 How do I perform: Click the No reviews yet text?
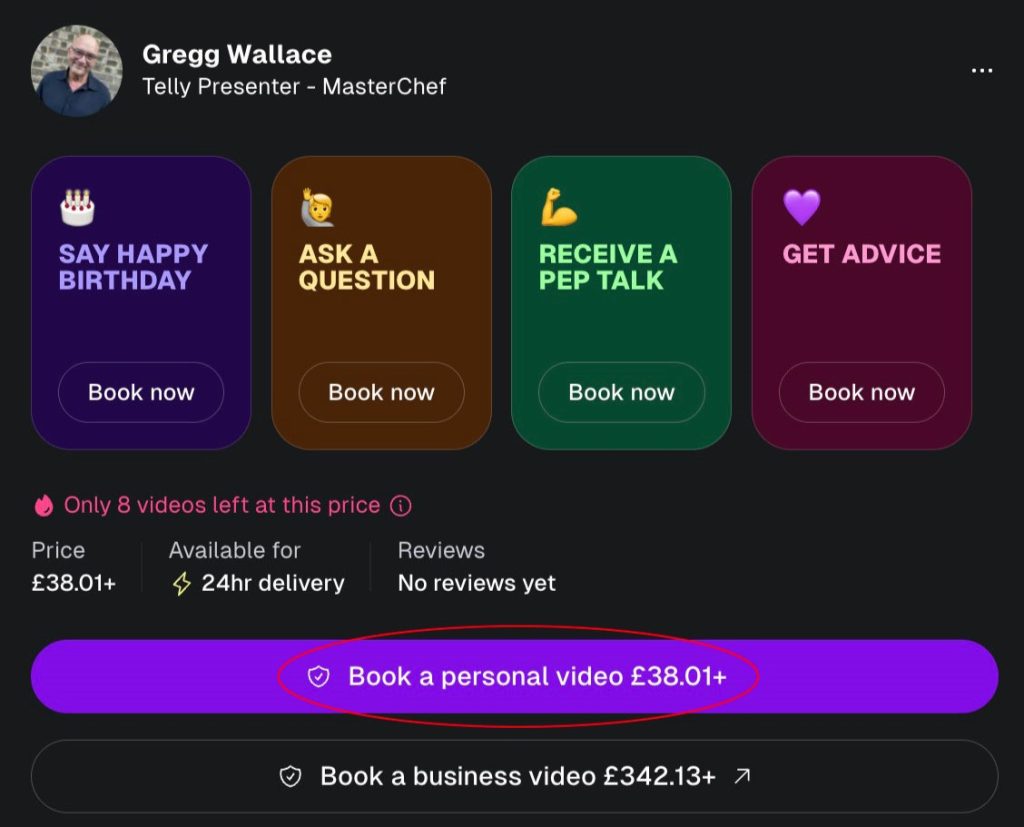point(475,583)
